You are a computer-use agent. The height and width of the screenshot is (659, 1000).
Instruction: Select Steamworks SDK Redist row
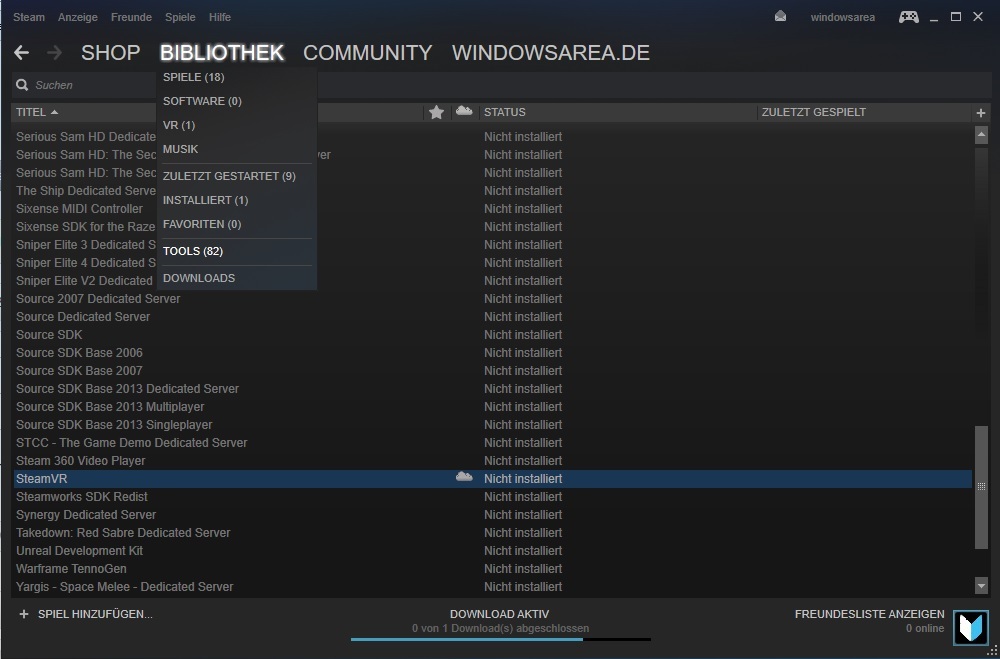pyautogui.click(x=492, y=497)
